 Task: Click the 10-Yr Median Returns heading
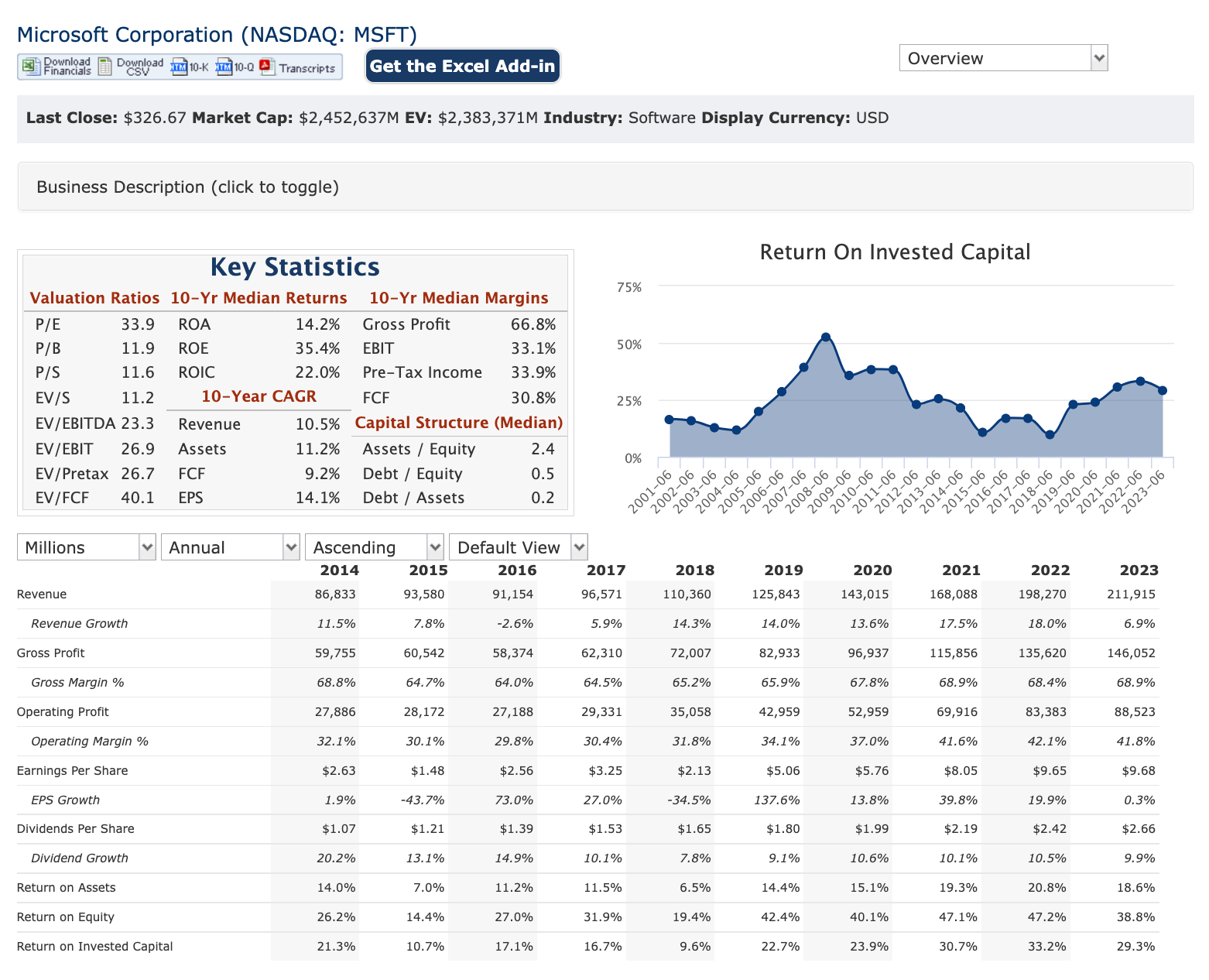coord(259,298)
